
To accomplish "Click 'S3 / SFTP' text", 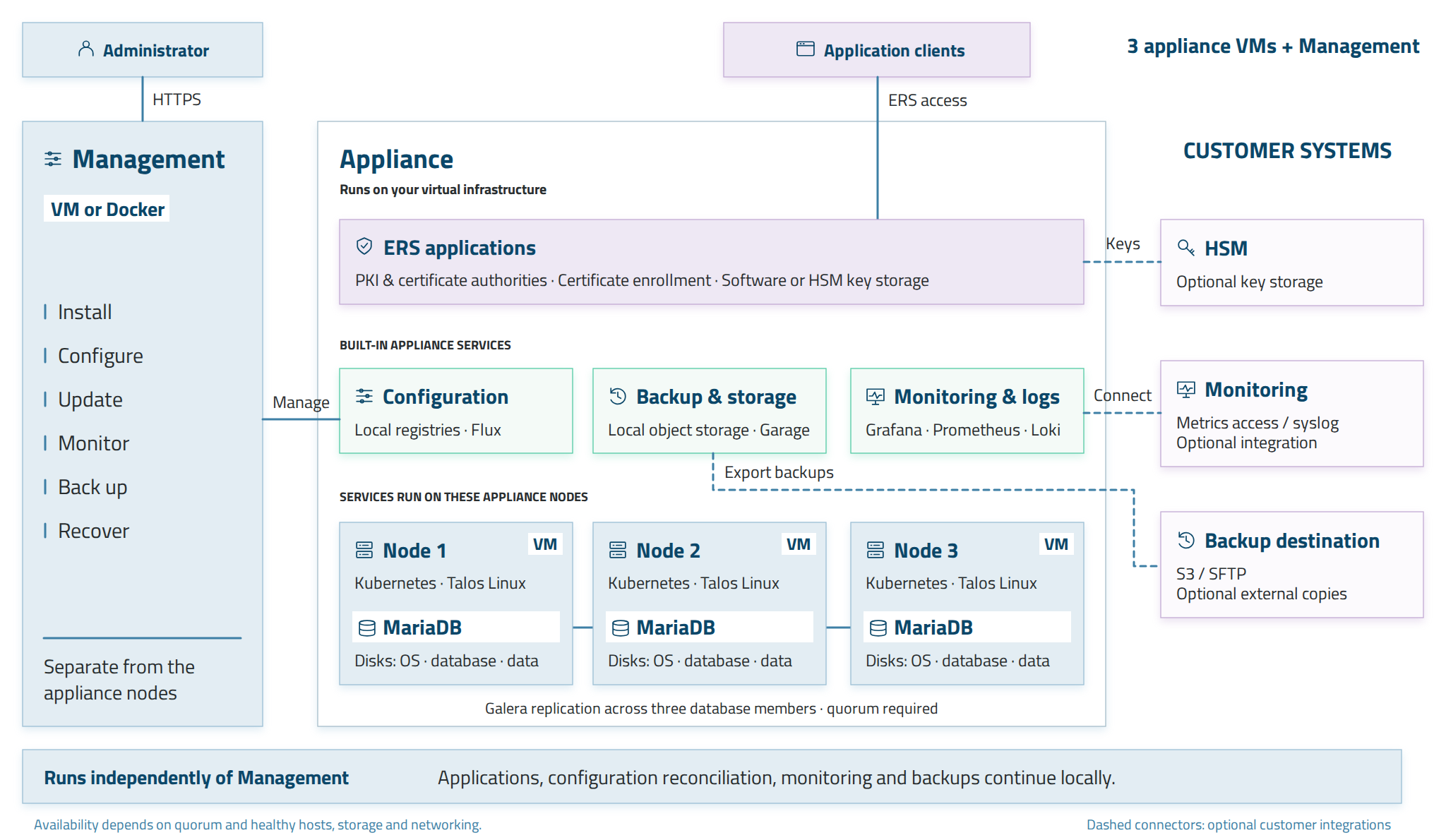I will click(1211, 573).
